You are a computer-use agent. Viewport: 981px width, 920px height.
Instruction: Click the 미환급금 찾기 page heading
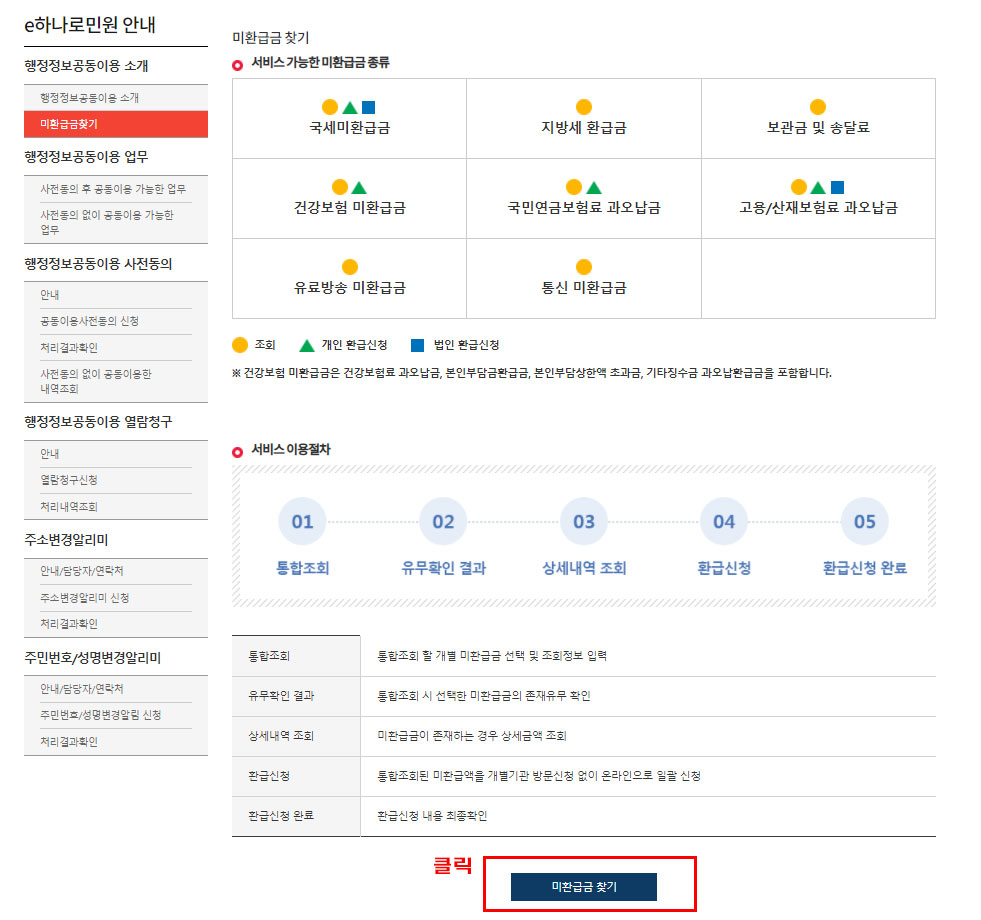tap(271, 38)
